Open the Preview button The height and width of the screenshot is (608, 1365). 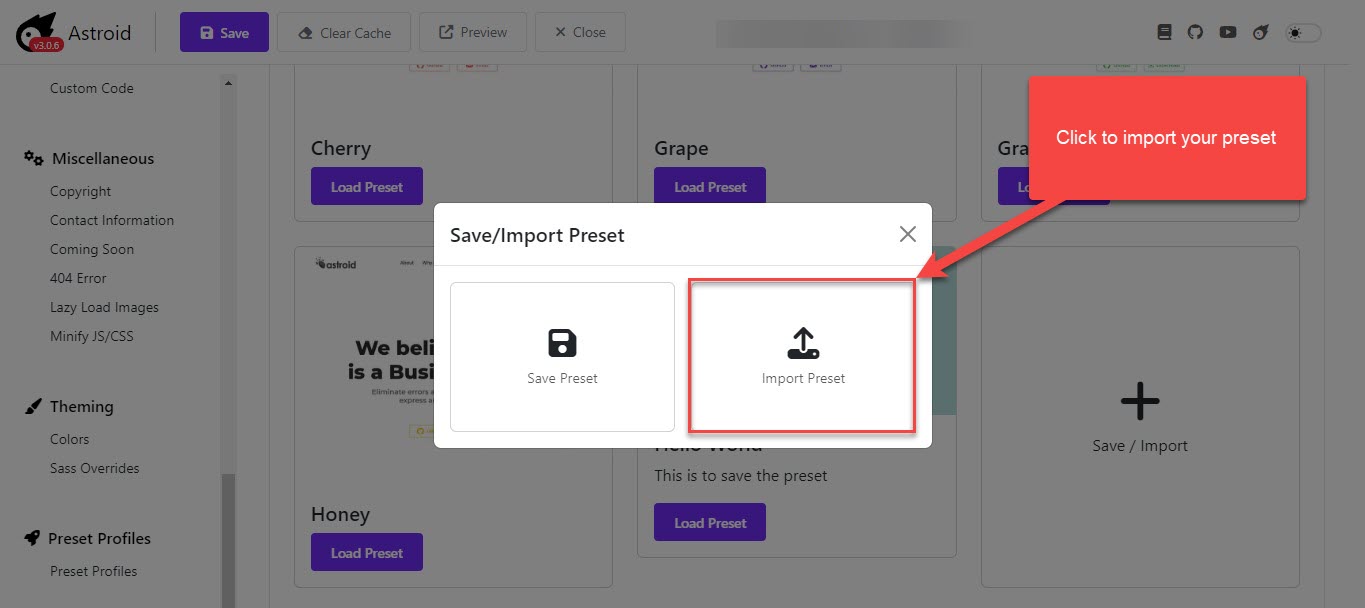pos(473,32)
